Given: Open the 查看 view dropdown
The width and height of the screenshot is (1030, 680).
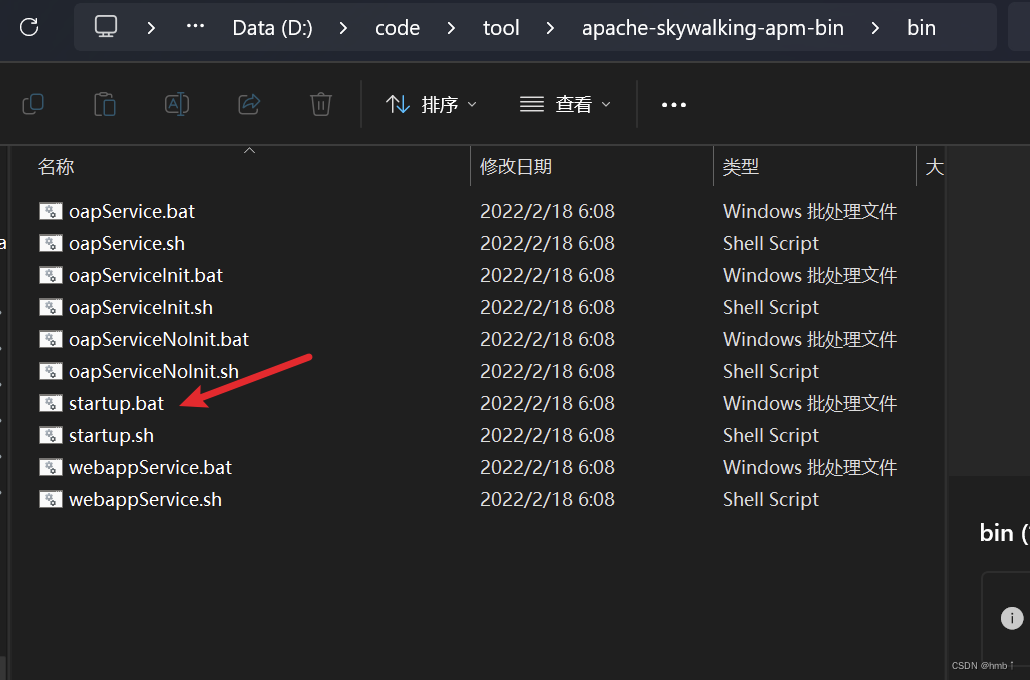Looking at the screenshot, I should [565, 104].
